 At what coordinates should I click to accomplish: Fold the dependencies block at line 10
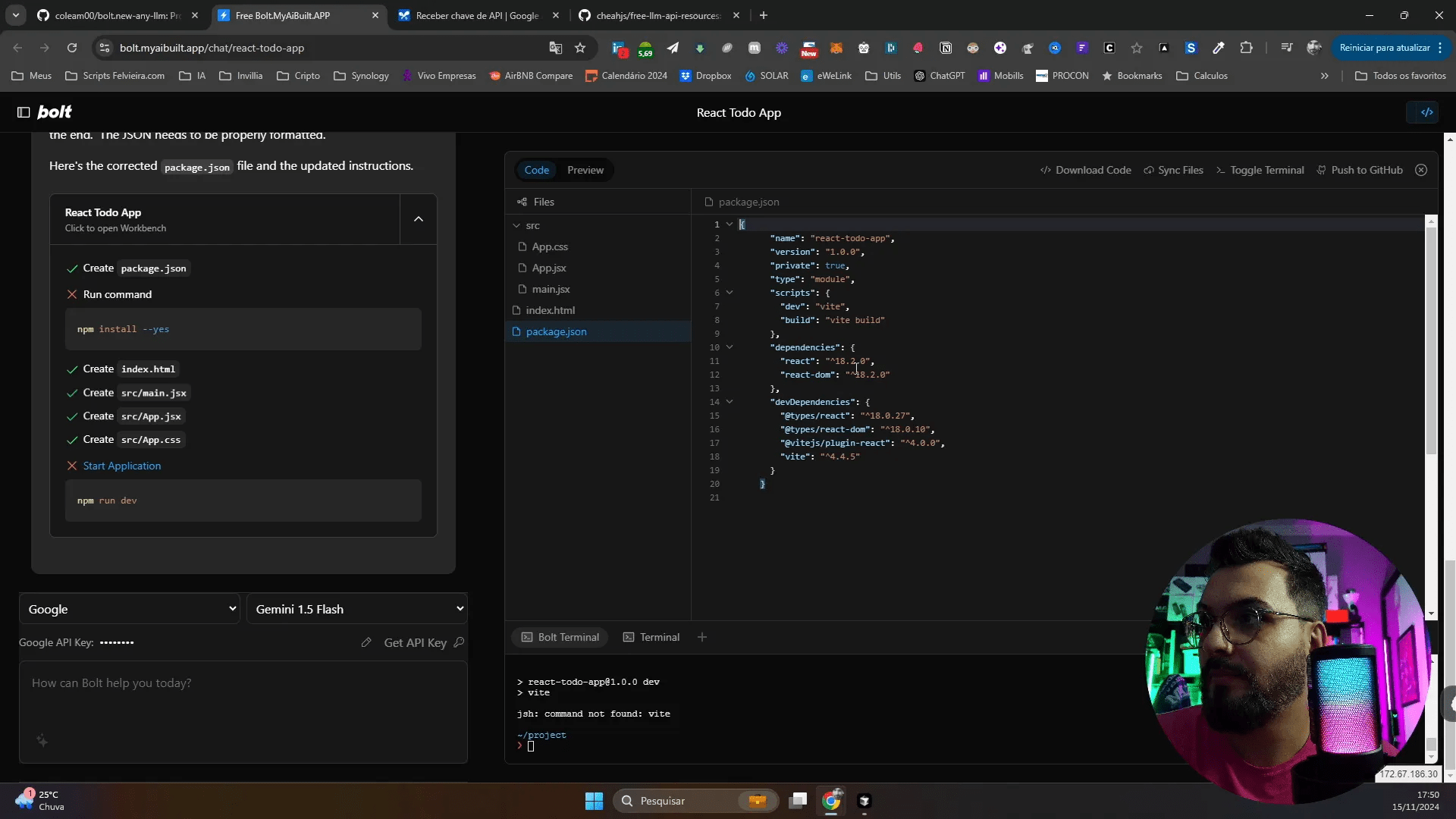tap(730, 347)
